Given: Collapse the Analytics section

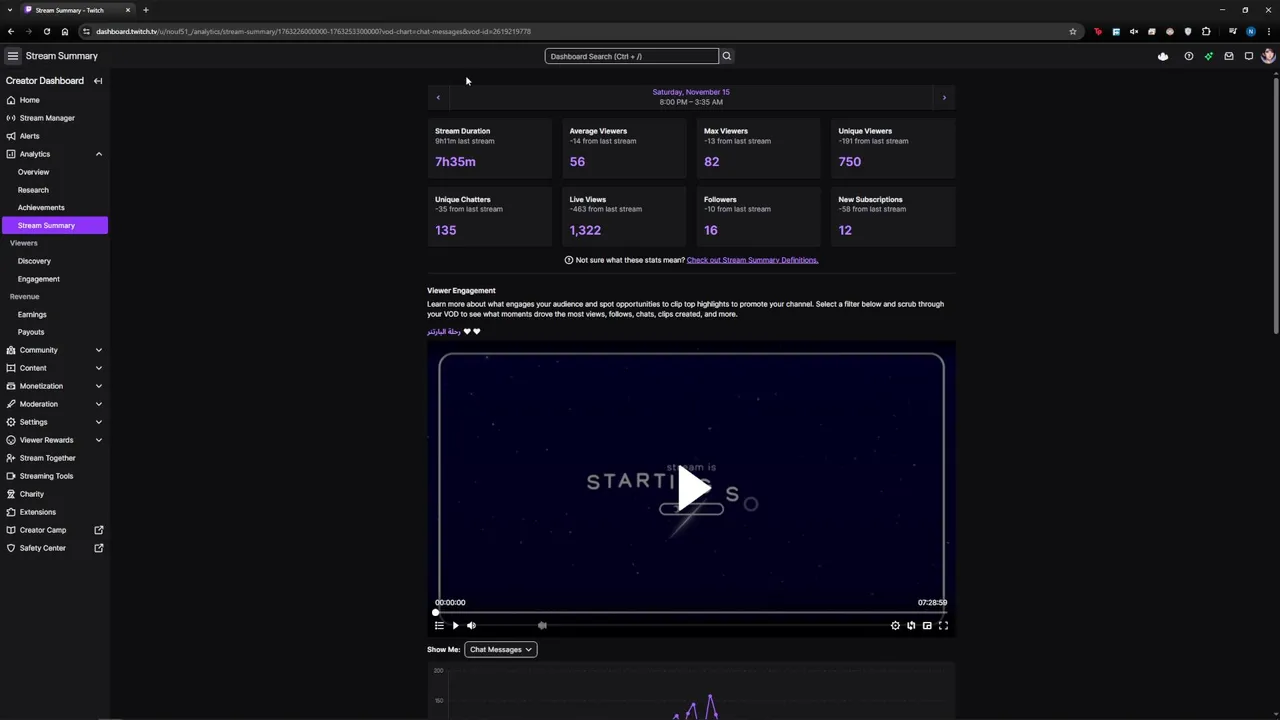Looking at the screenshot, I should [x=98, y=154].
